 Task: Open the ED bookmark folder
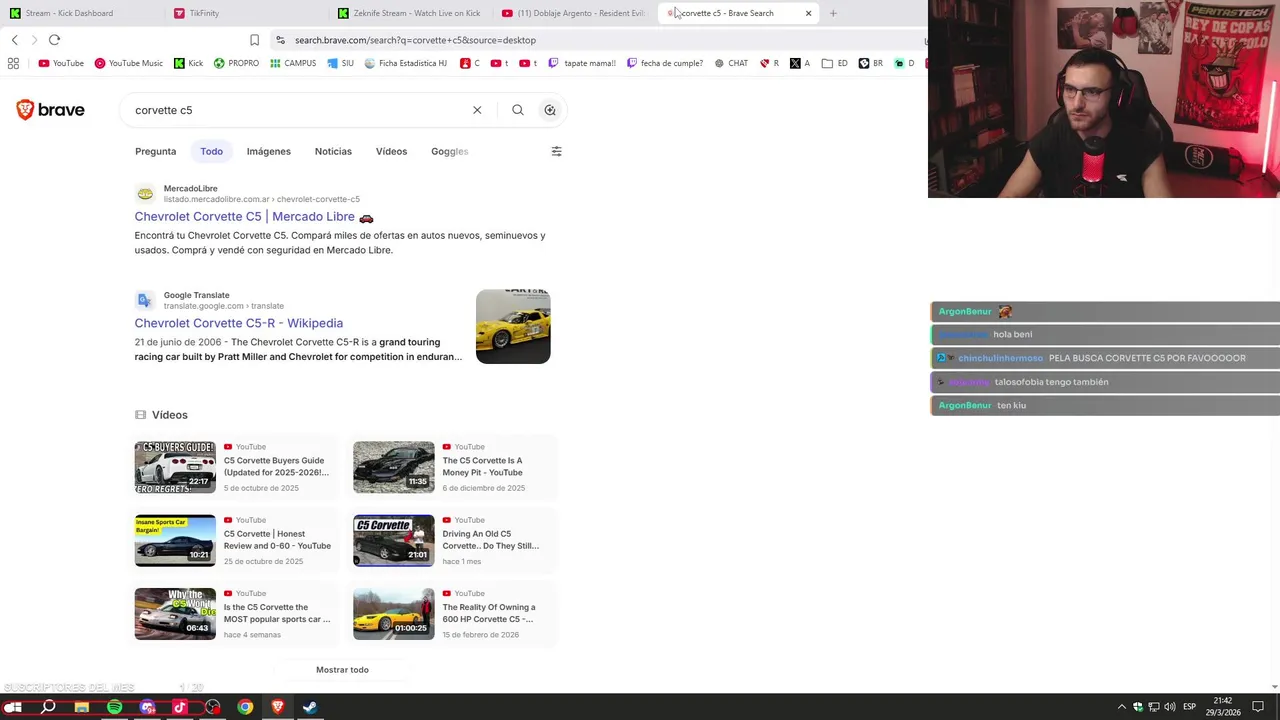click(834, 63)
